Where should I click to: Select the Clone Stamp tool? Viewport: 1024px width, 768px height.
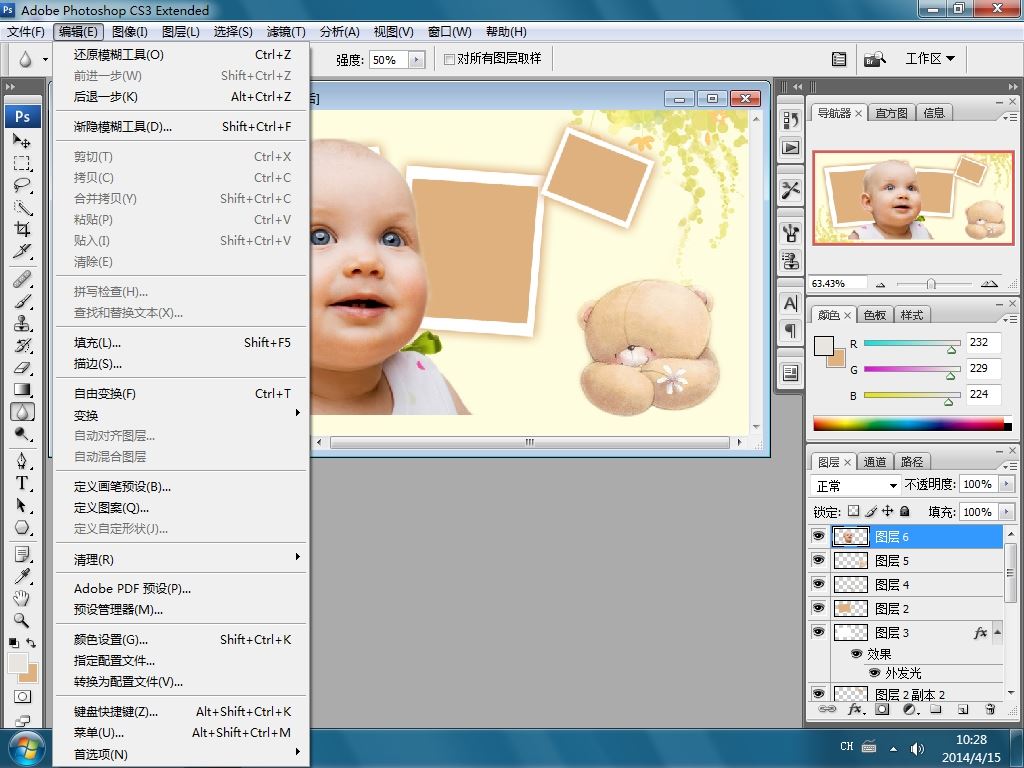(x=22, y=323)
